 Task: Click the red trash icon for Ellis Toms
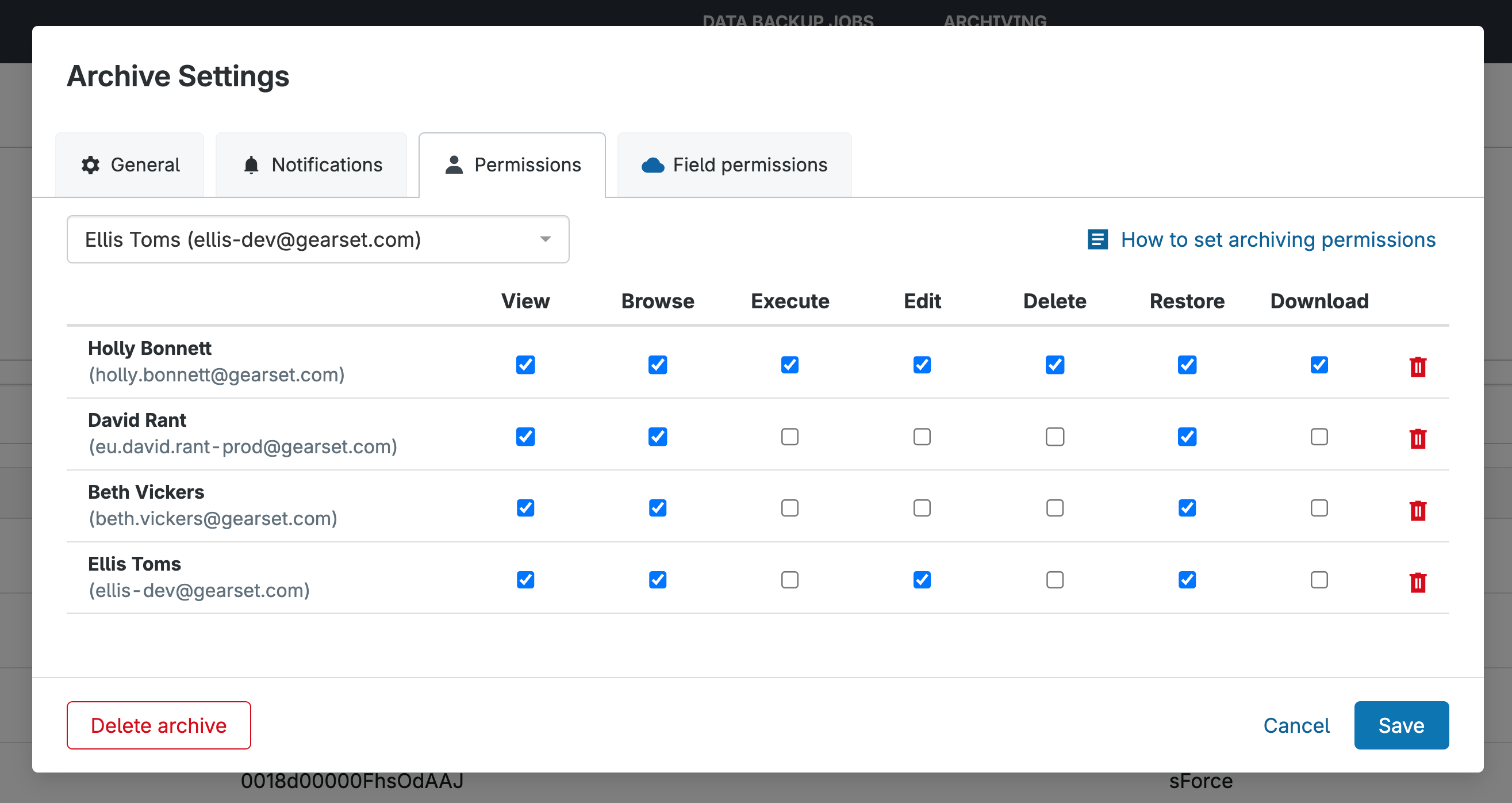(x=1418, y=582)
